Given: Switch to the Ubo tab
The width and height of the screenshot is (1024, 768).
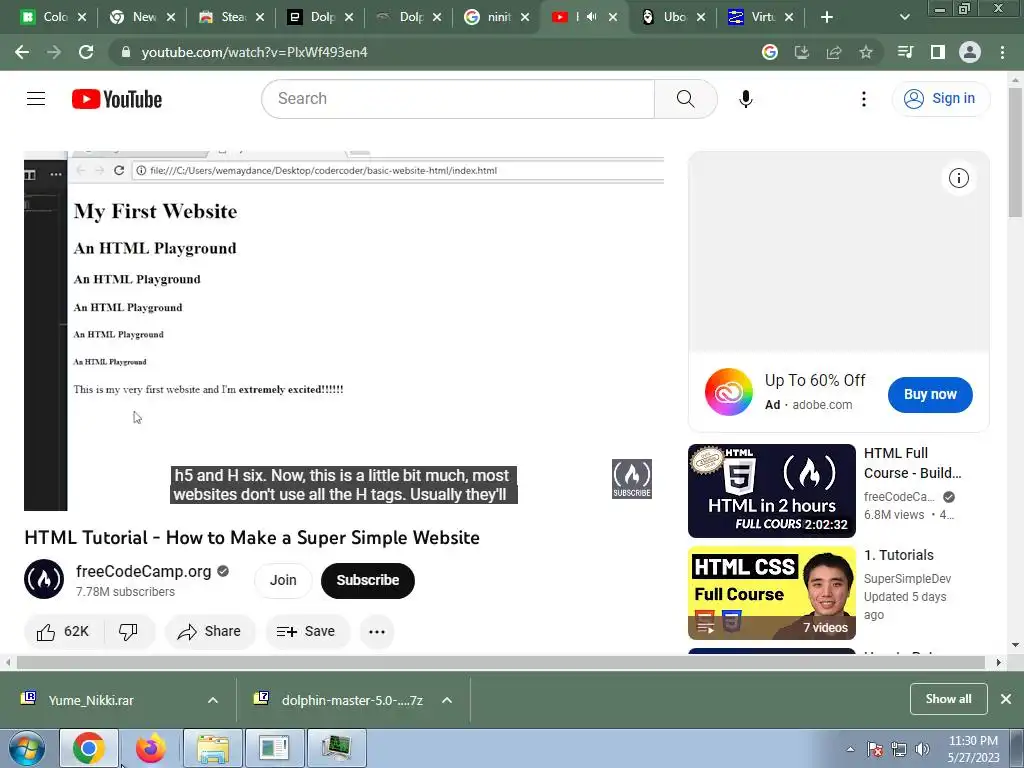Looking at the screenshot, I should pos(673,17).
